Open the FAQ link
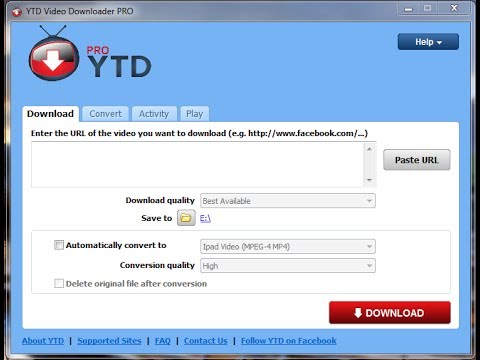The width and height of the screenshot is (480, 360). [x=163, y=341]
